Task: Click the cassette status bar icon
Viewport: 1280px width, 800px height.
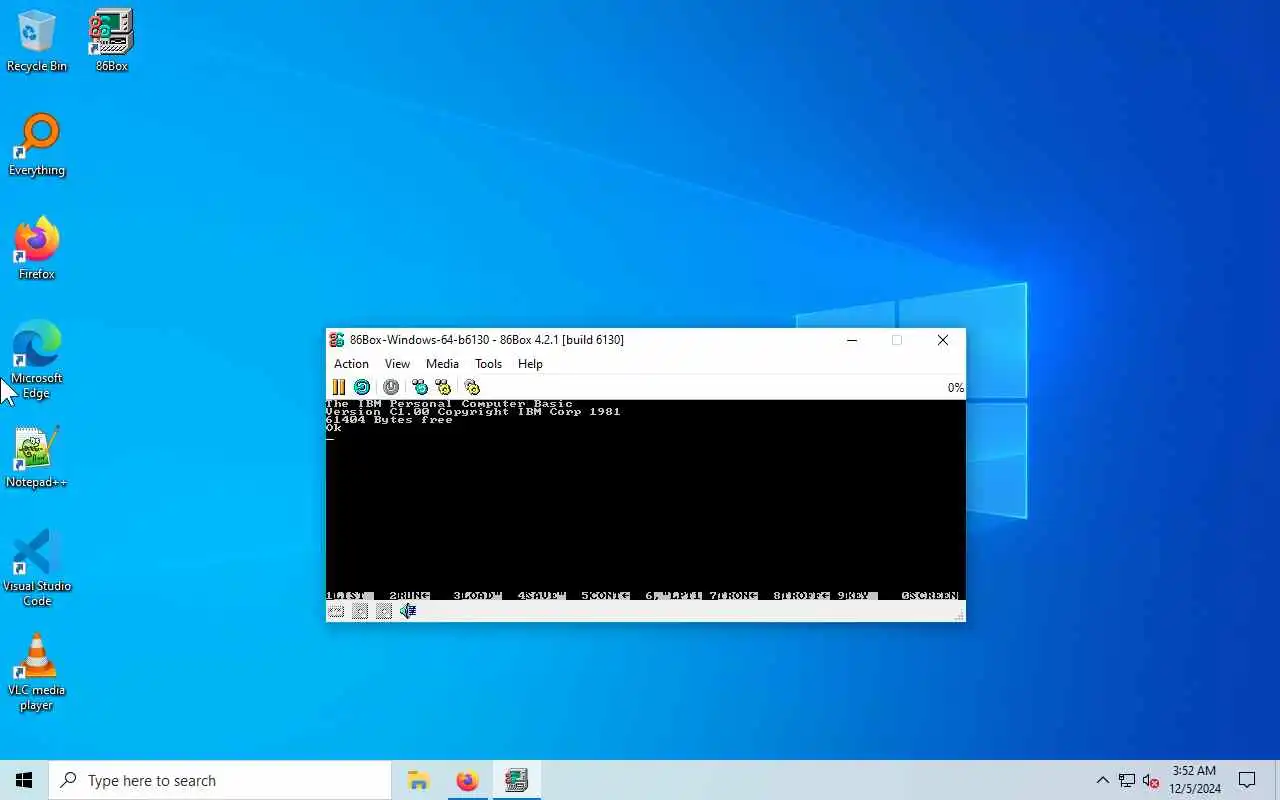Action: point(336,611)
